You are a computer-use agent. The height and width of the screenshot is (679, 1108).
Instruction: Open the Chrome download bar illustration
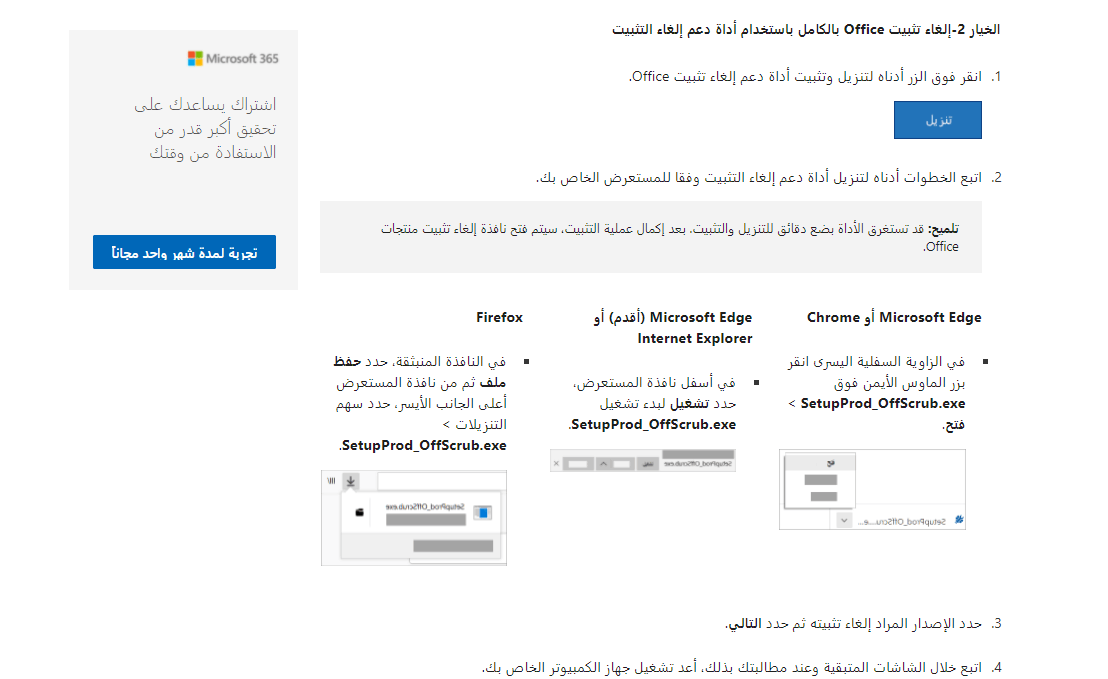pos(872,490)
